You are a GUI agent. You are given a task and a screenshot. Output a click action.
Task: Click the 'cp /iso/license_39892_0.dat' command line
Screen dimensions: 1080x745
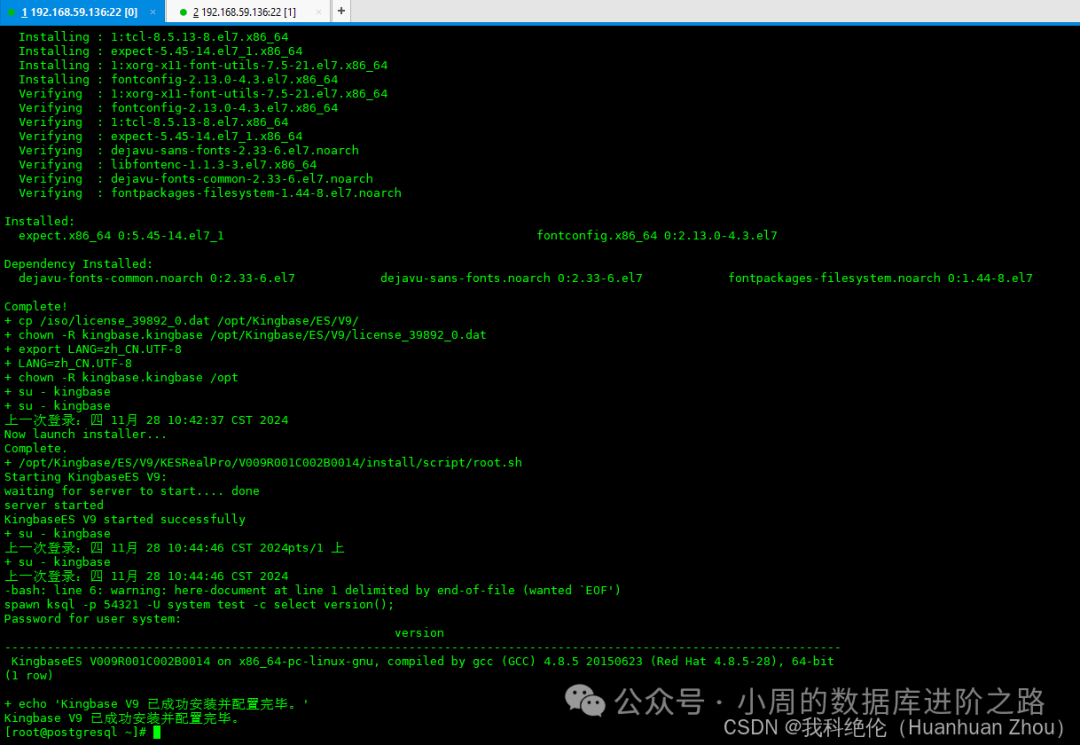pyautogui.click(x=182, y=321)
